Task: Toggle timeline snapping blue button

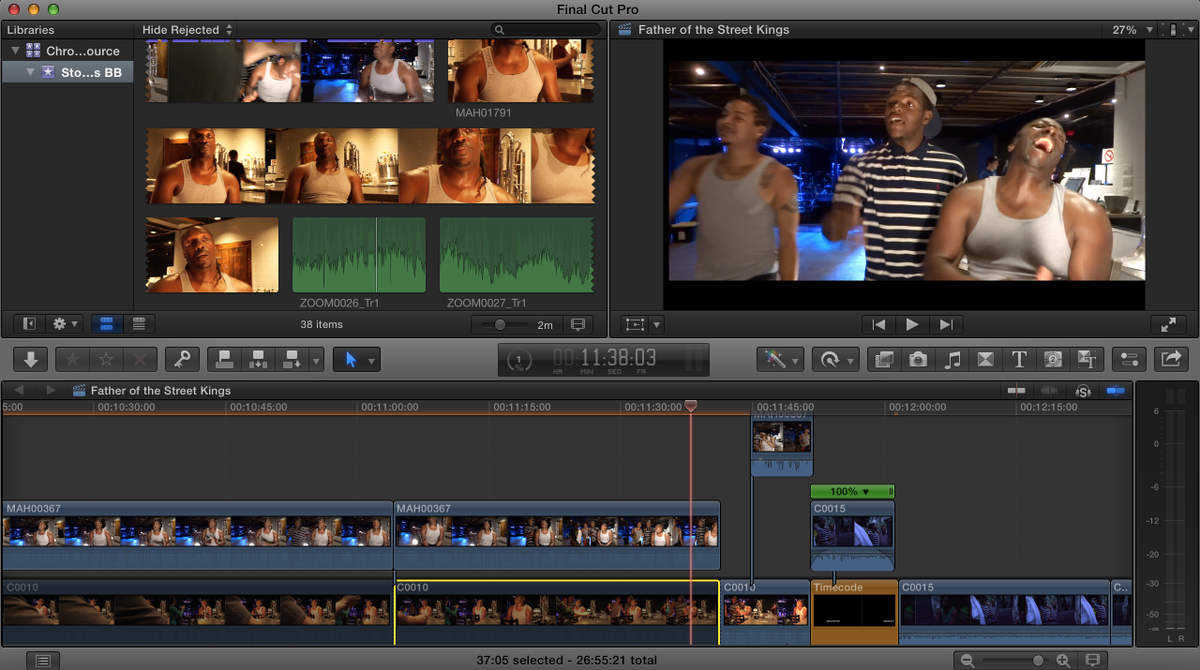Action: [1115, 390]
